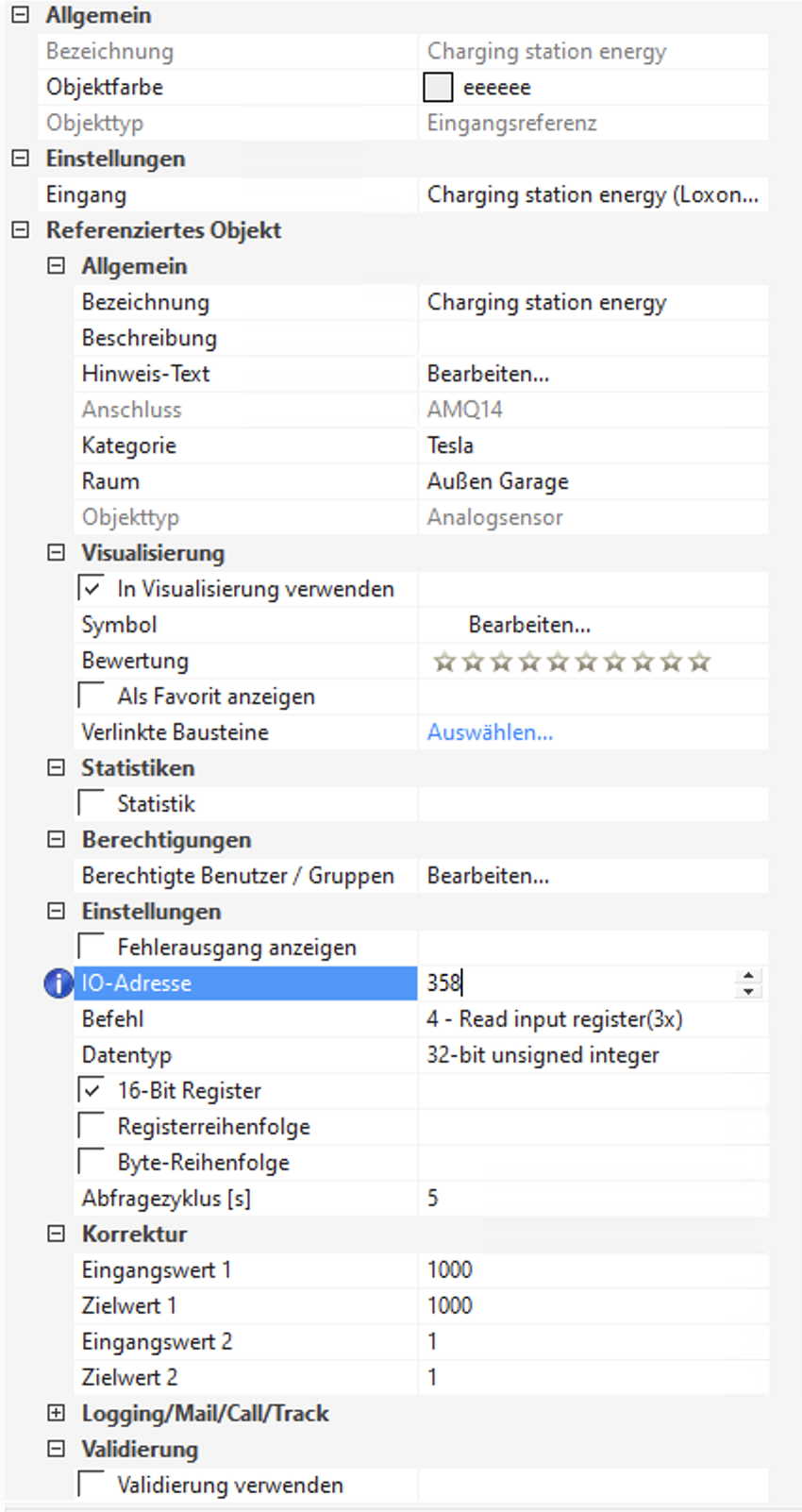The height and width of the screenshot is (1512, 802).
Task: Collapse the Visualisierung group
Action: pyautogui.click(x=57, y=552)
